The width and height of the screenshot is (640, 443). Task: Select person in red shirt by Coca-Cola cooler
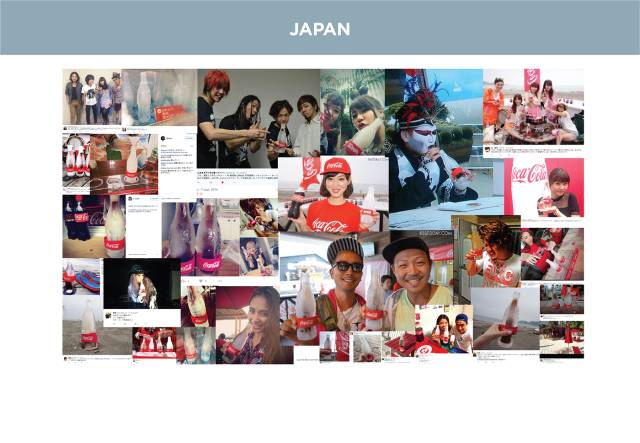pyautogui.click(x=552, y=254)
